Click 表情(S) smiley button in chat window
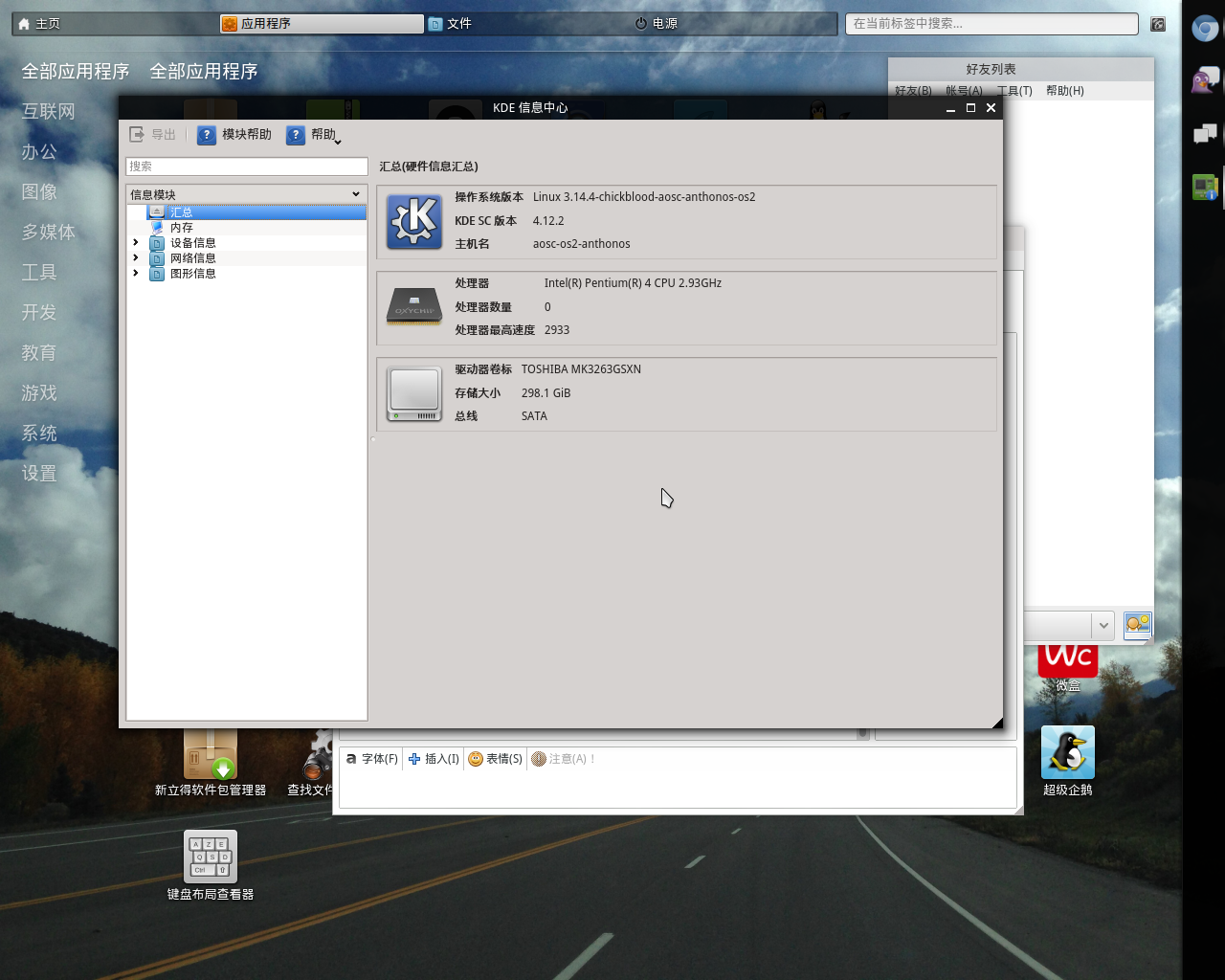Screen dimensions: 1225x980 coord(495,759)
